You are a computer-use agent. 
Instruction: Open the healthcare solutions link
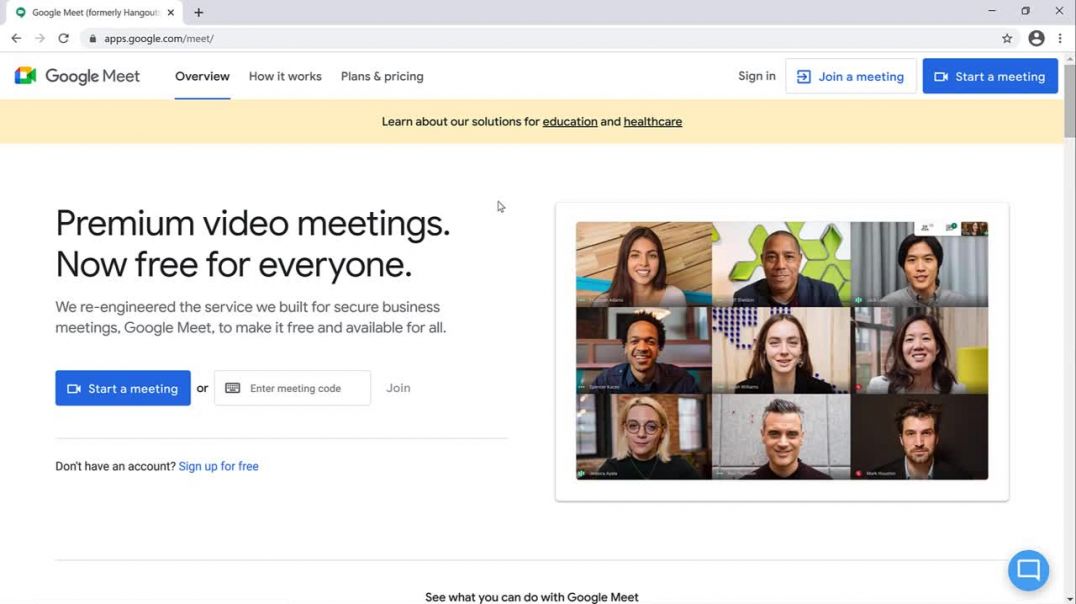pos(653,121)
